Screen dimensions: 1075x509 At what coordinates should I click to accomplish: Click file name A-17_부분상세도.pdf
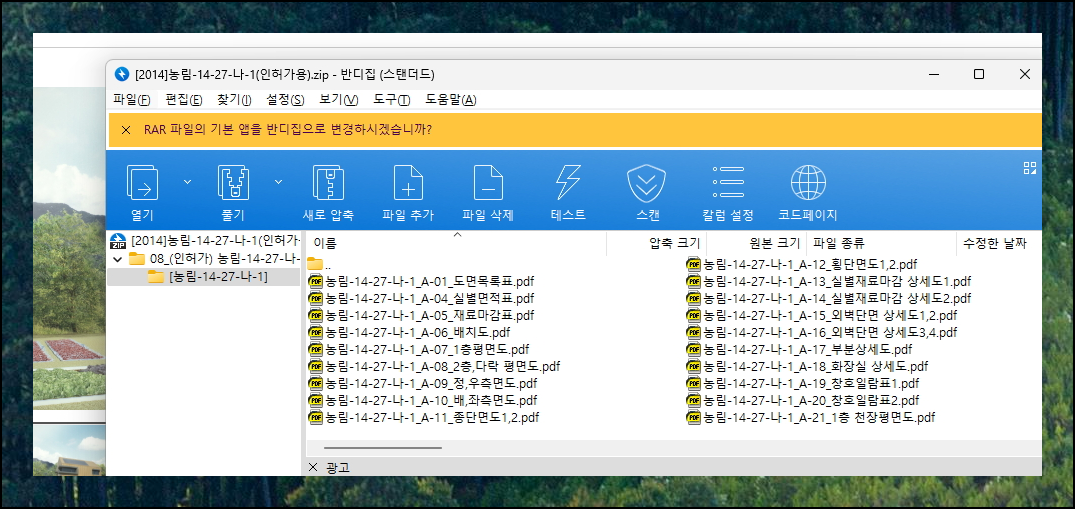point(808,349)
